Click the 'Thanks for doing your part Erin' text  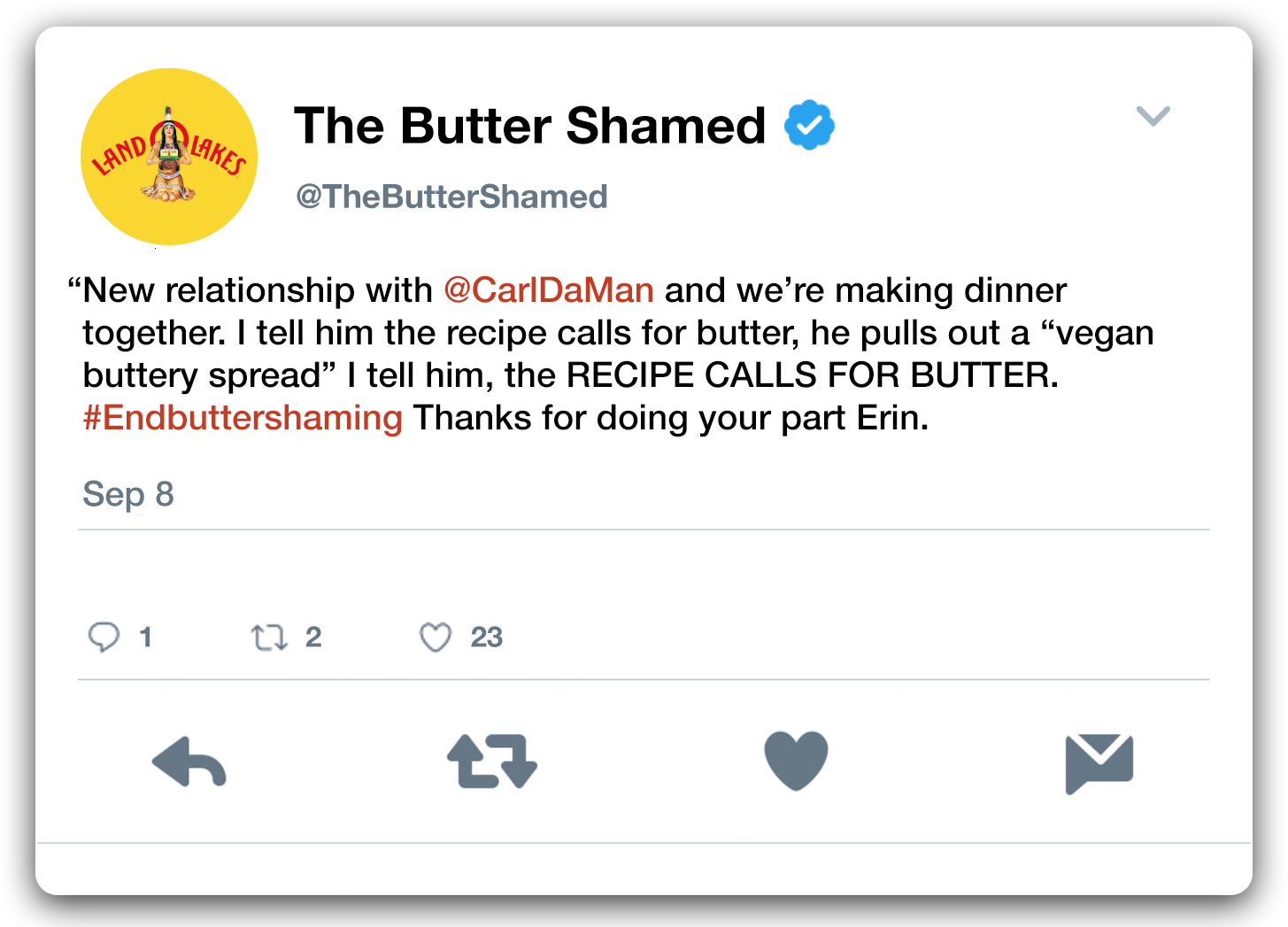(670, 418)
